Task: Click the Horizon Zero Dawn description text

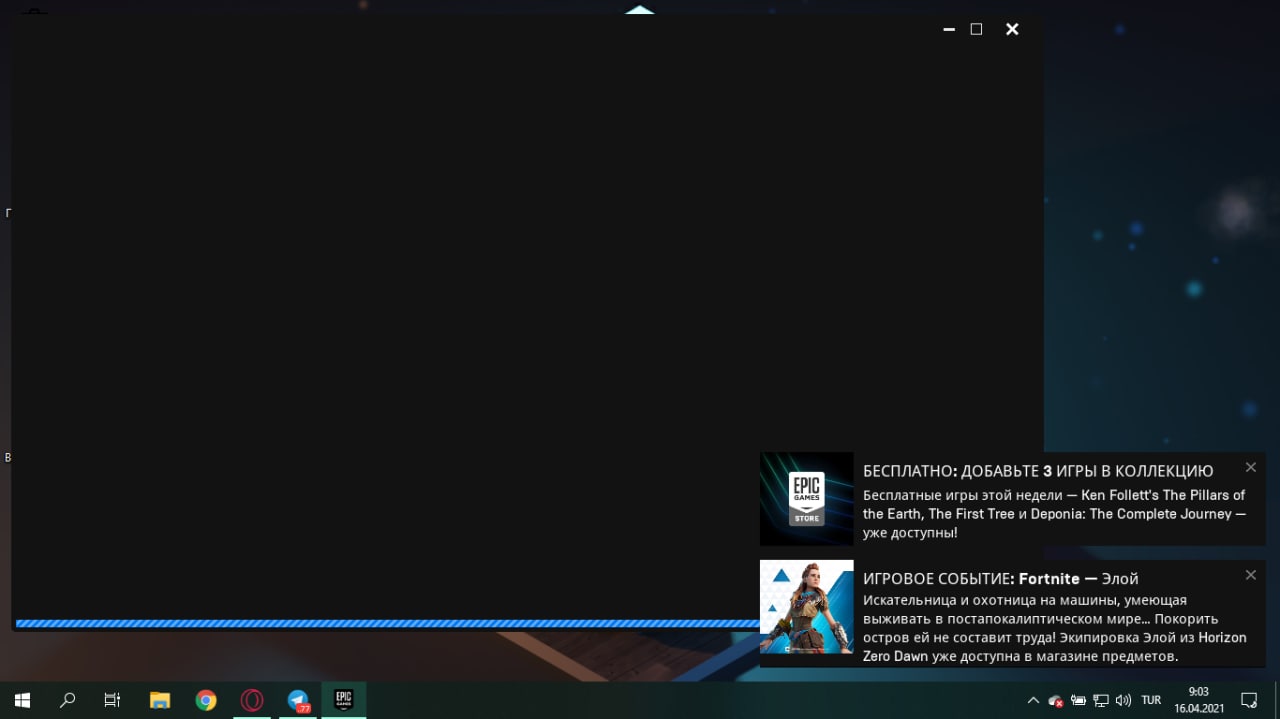Action: (1055, 628)
